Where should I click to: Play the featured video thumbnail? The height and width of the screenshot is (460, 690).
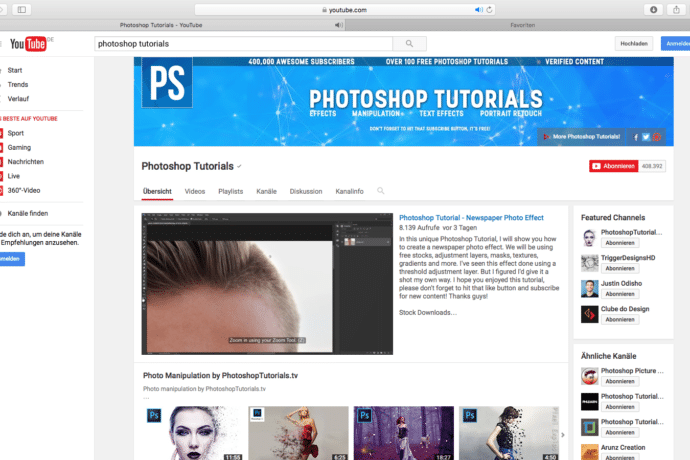pyautogui.click(x=267, y=284)
